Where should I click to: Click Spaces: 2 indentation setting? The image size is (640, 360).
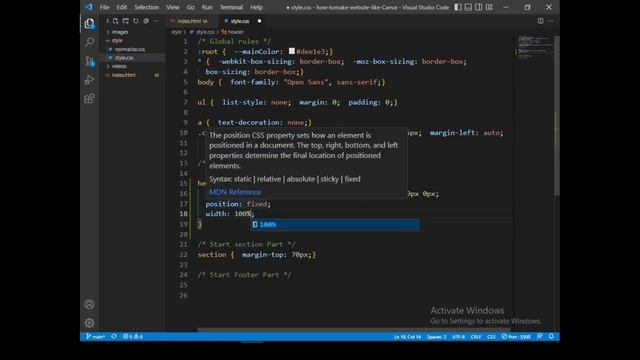click(x=436, y=337)
